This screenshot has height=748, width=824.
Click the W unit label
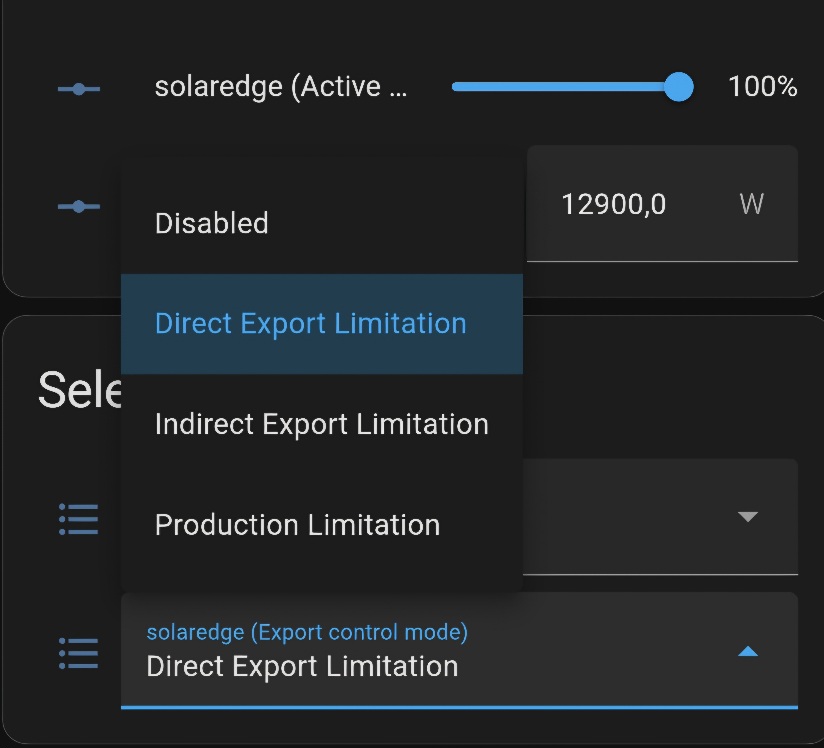[x=751, y=204]
